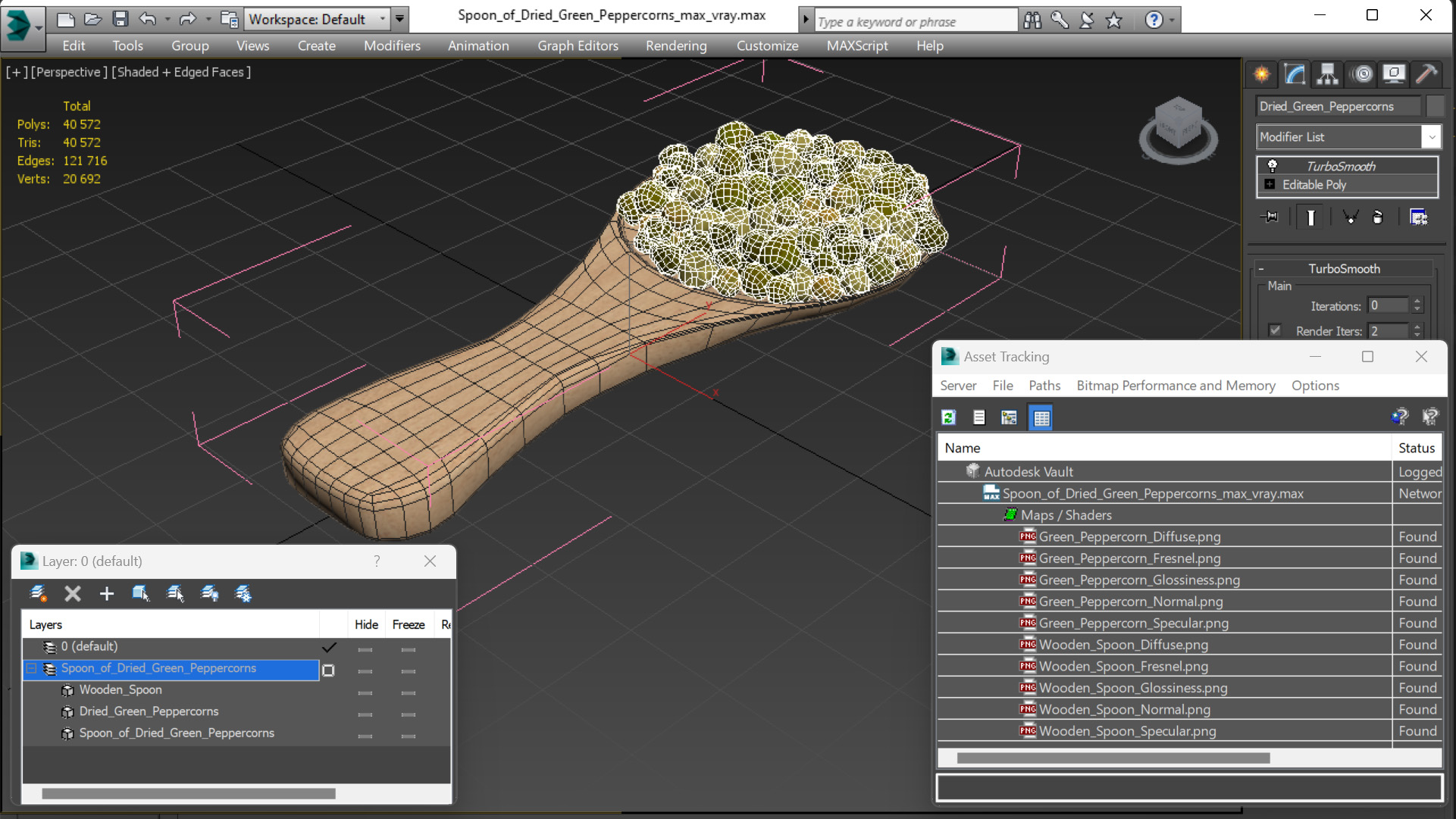The image size is (1456, 819).
Task: Select the Editable Poly icon
Action: pyautogui.click(x=1271, y=183)
